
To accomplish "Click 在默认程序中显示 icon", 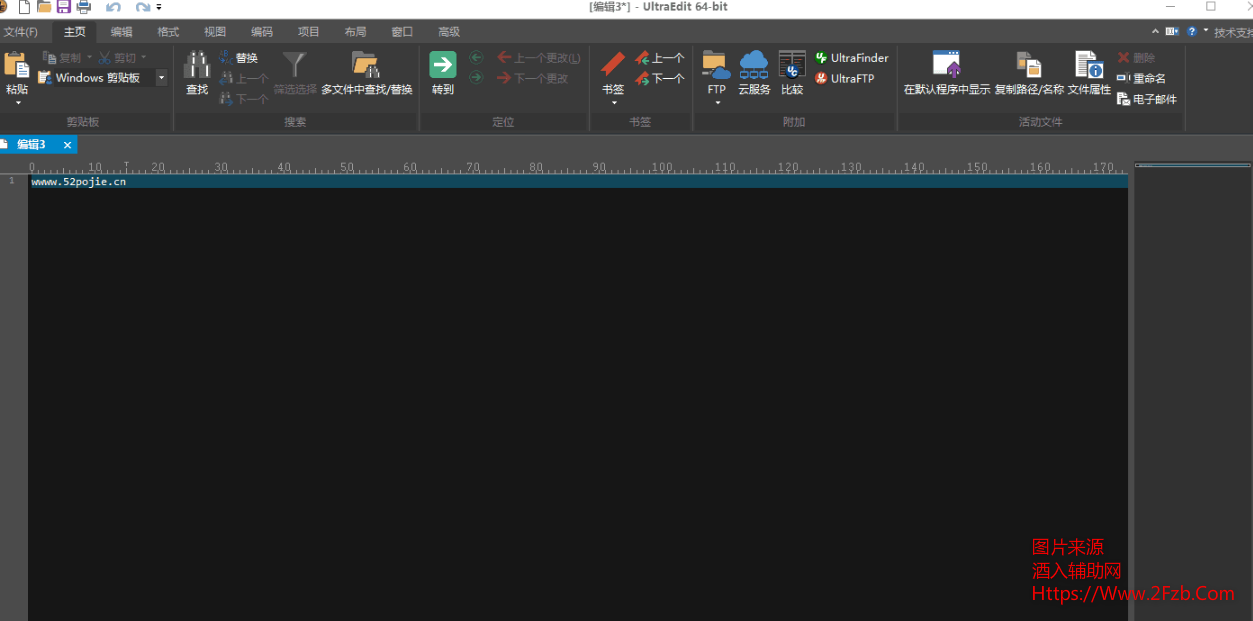I will 946,65.
